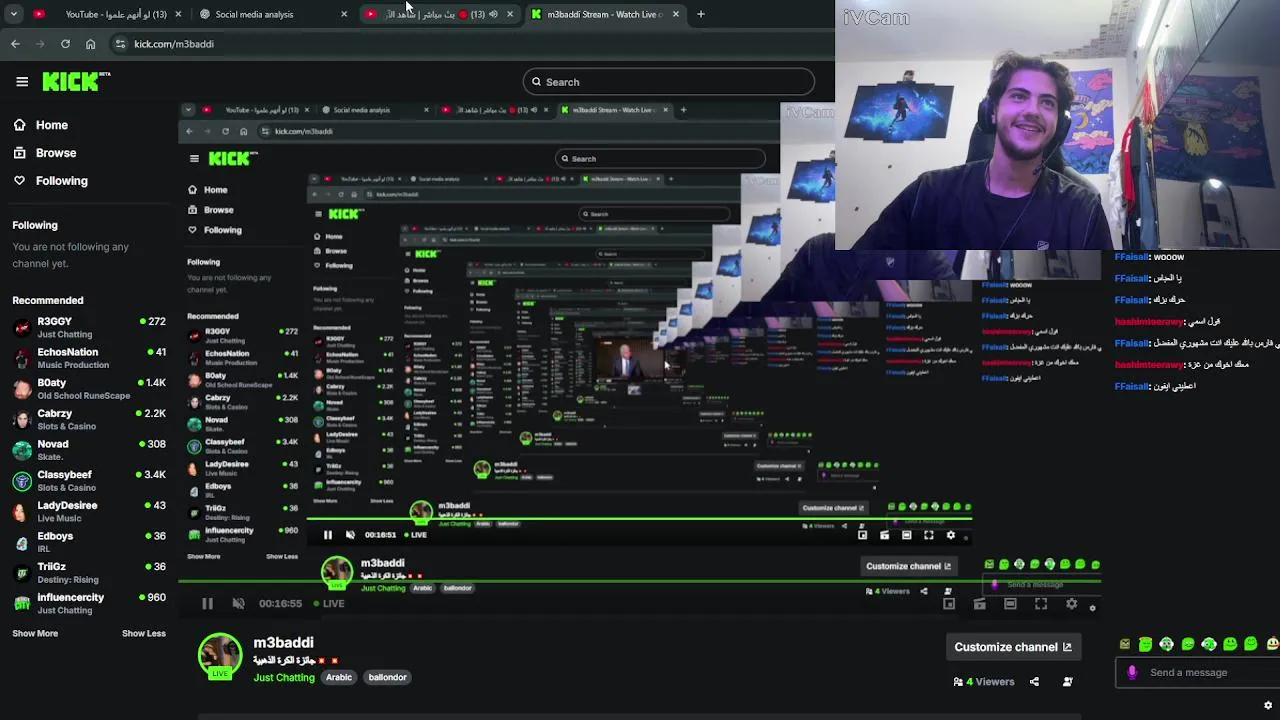
Task: Click the Arabic tag
Action: (339, 677)
